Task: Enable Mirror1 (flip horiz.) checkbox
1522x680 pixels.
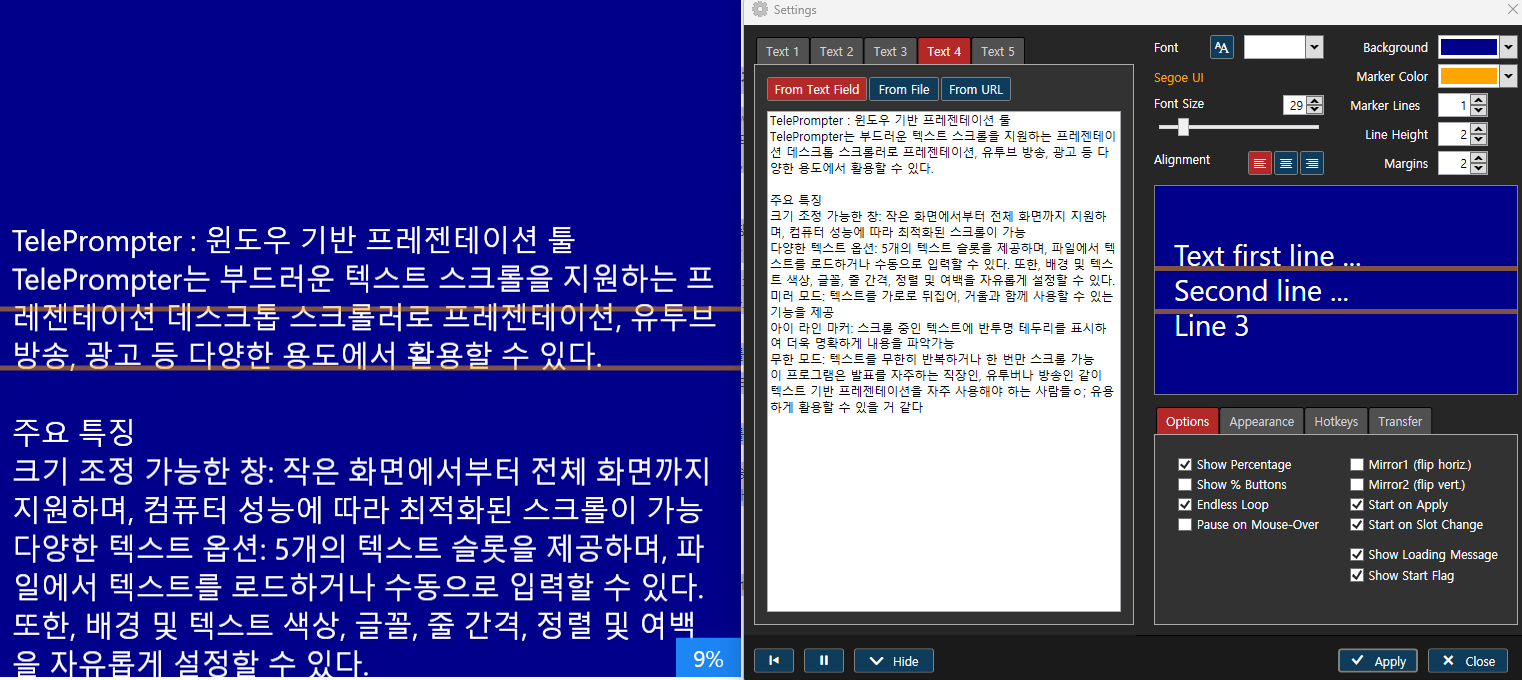Action: (1357, 464)
